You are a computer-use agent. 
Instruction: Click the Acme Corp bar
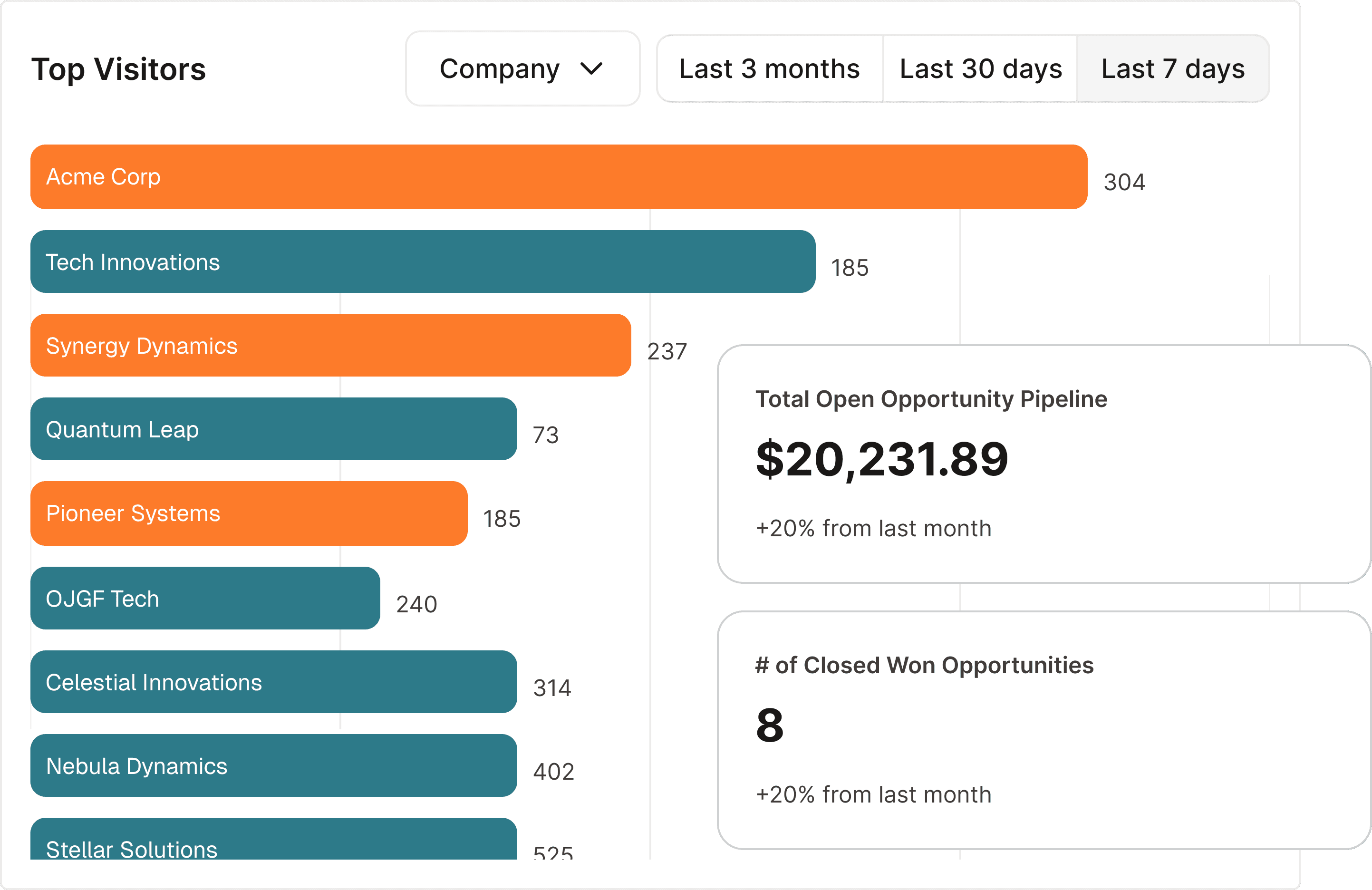[558, 177]
